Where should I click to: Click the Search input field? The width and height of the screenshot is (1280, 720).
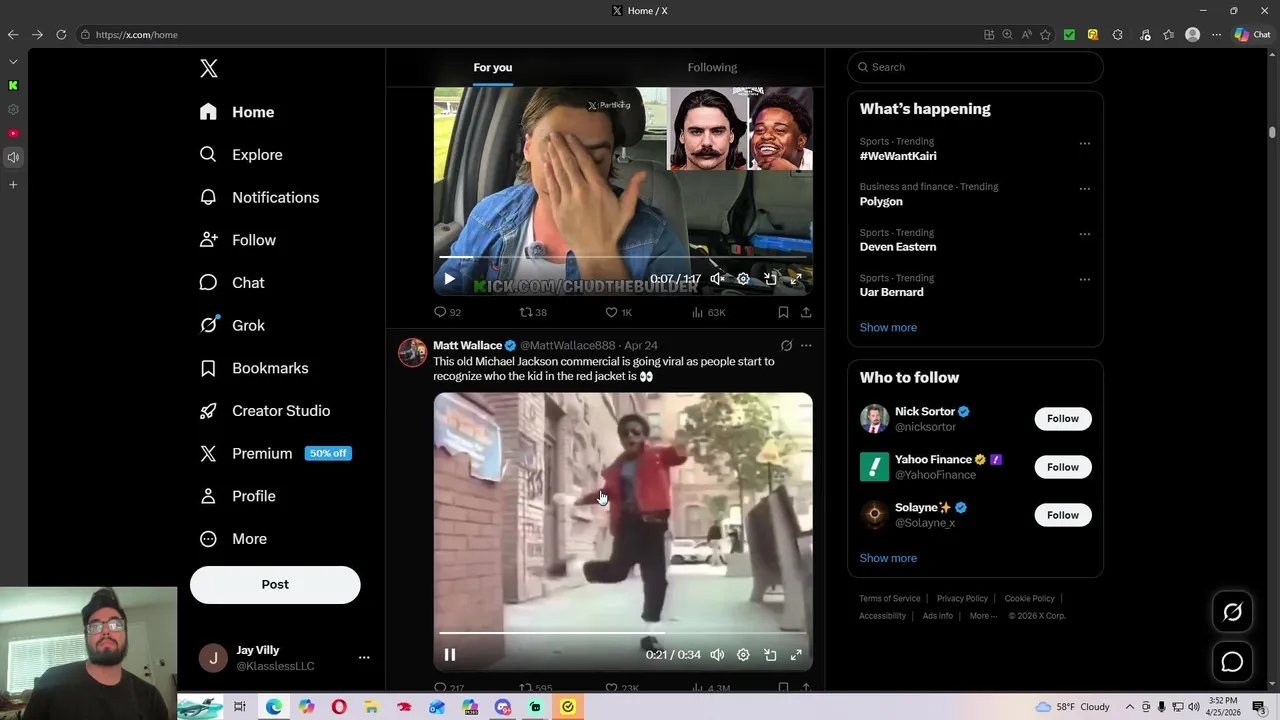tap(975, 67)
